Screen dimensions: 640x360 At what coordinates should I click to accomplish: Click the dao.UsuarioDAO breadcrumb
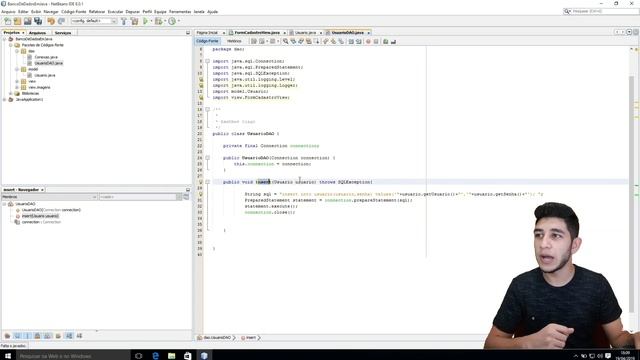click(x=217, y=338)
